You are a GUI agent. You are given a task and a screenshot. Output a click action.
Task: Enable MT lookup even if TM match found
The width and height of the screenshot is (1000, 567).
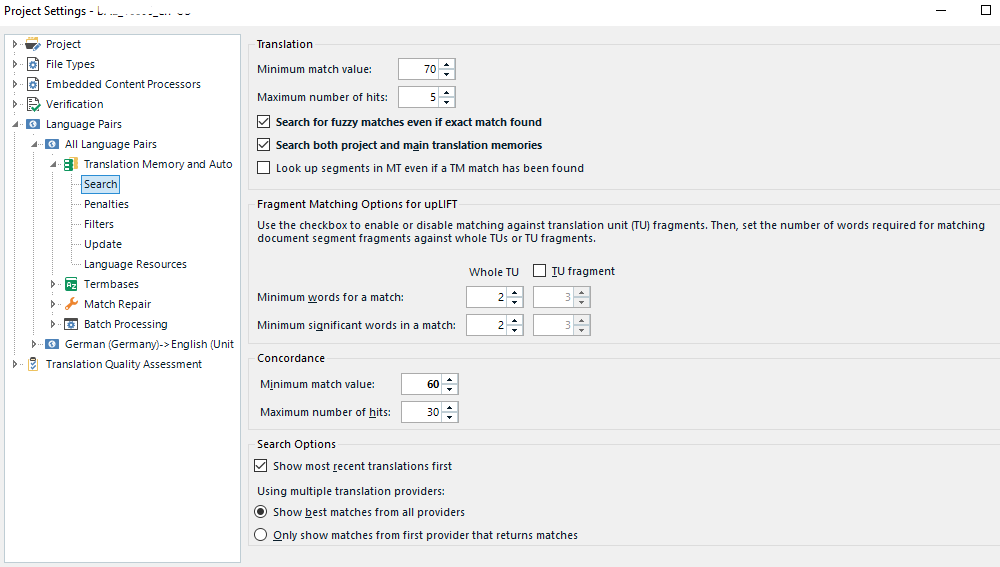[264, 168]
